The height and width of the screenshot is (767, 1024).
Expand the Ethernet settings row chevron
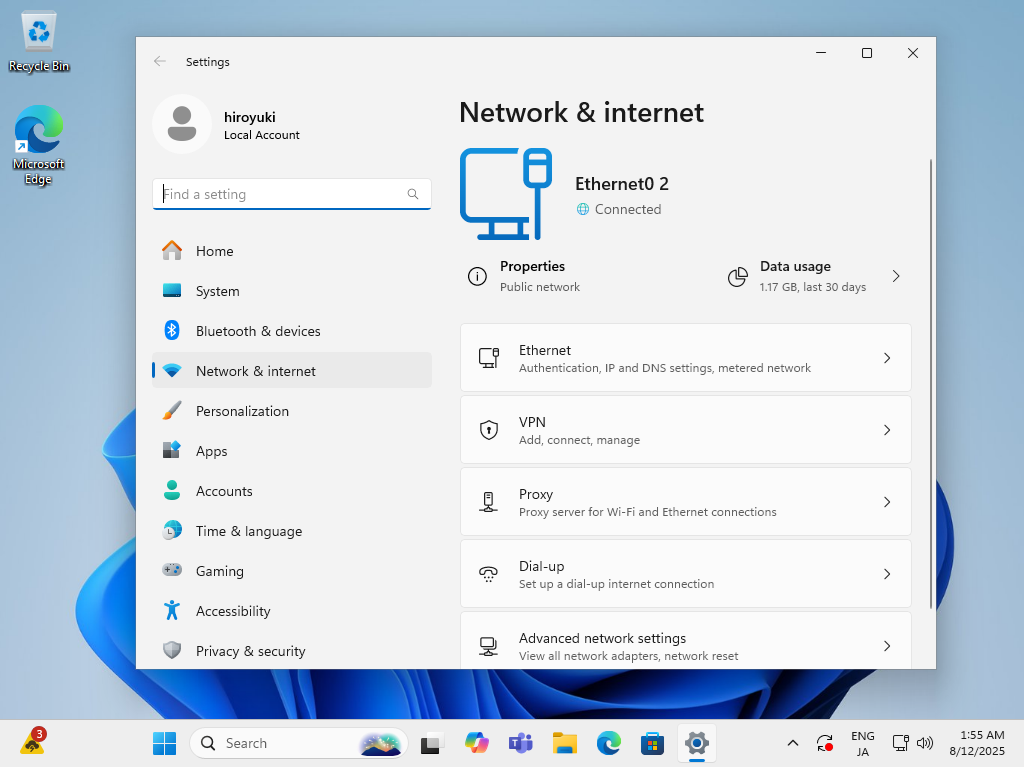point(886,358)
